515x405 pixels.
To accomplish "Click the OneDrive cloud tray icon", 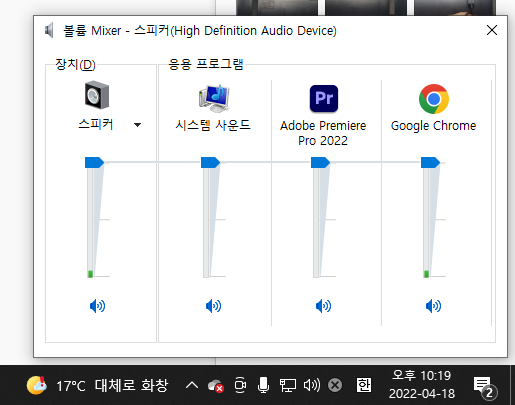I will (x=215, y=386).
